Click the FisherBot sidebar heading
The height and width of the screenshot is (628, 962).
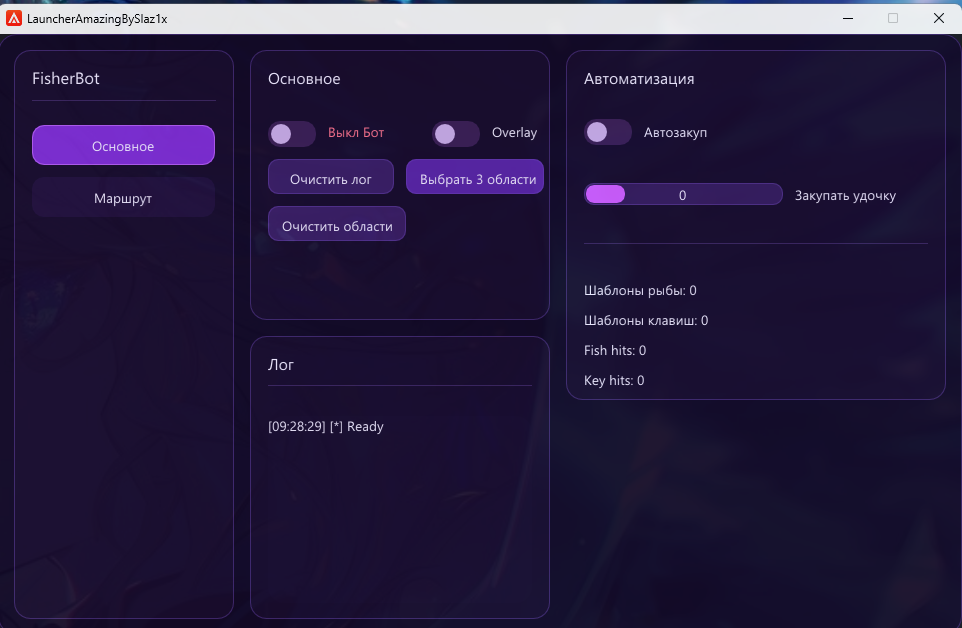(x=66, y=79)
